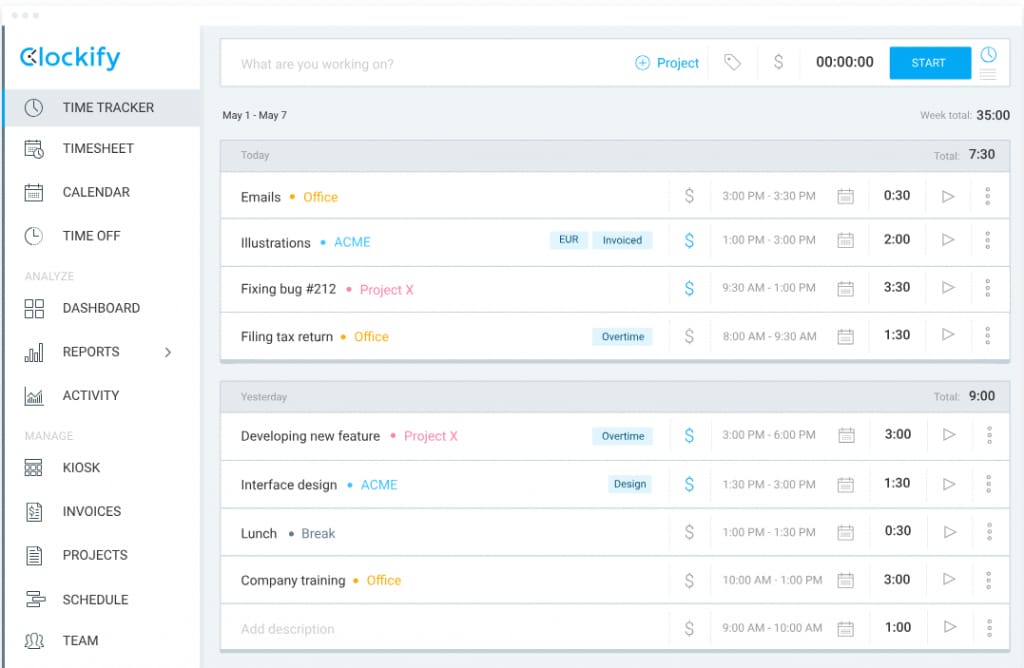This screenshot has width=1024, height=668.
Task: Resume timer for Illustrations entry
Action: click(948, 240)
